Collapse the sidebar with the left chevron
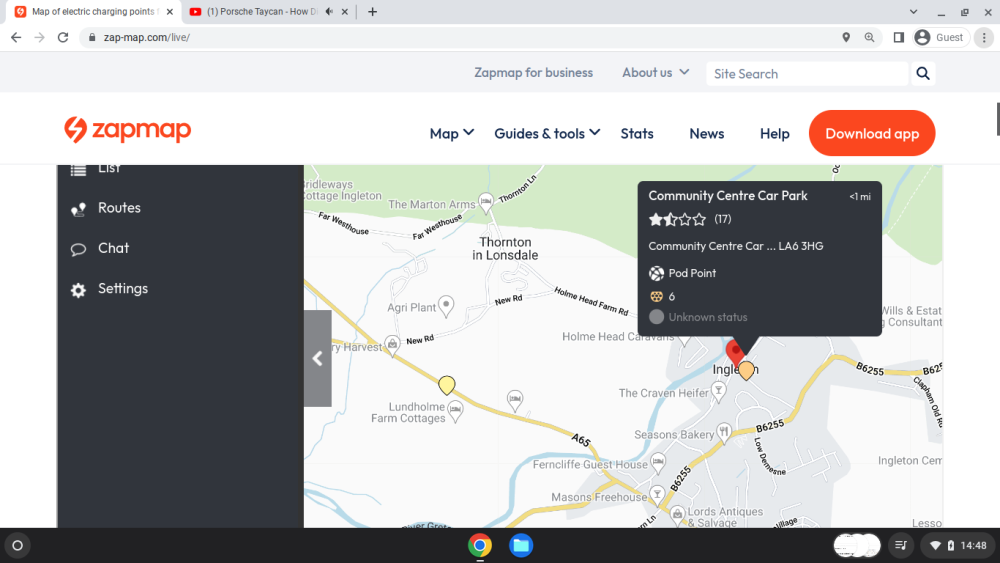The width and height of the screenshot is (1000, 563). 318,358
